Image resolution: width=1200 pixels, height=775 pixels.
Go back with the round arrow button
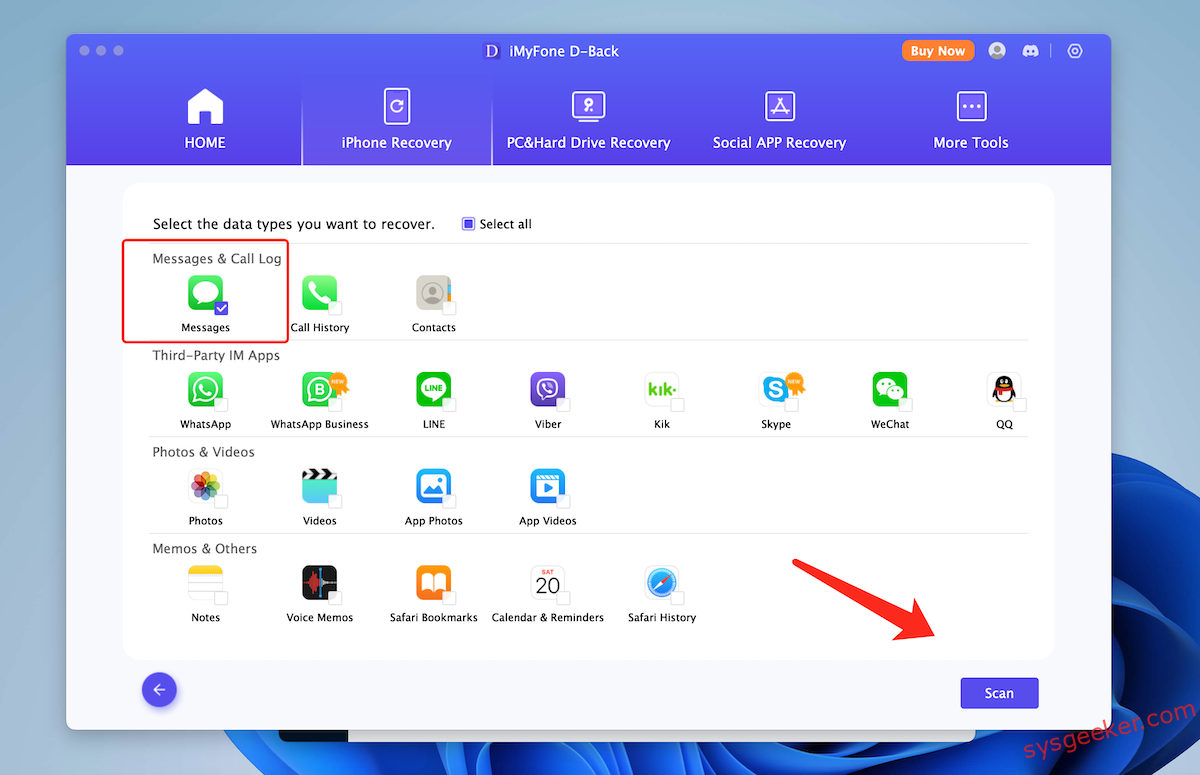point(159,690)
